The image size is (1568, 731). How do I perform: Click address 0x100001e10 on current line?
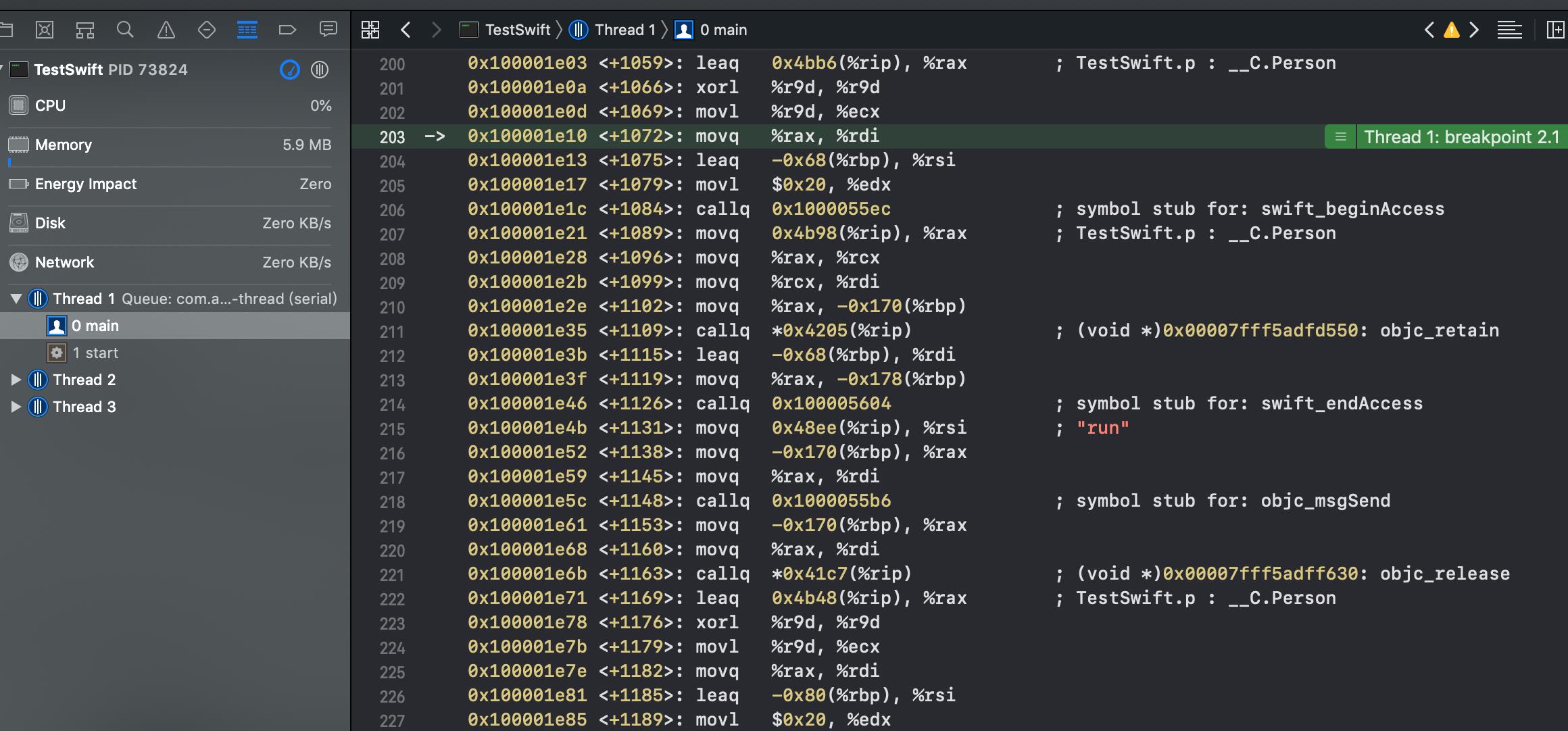point(527,136)
